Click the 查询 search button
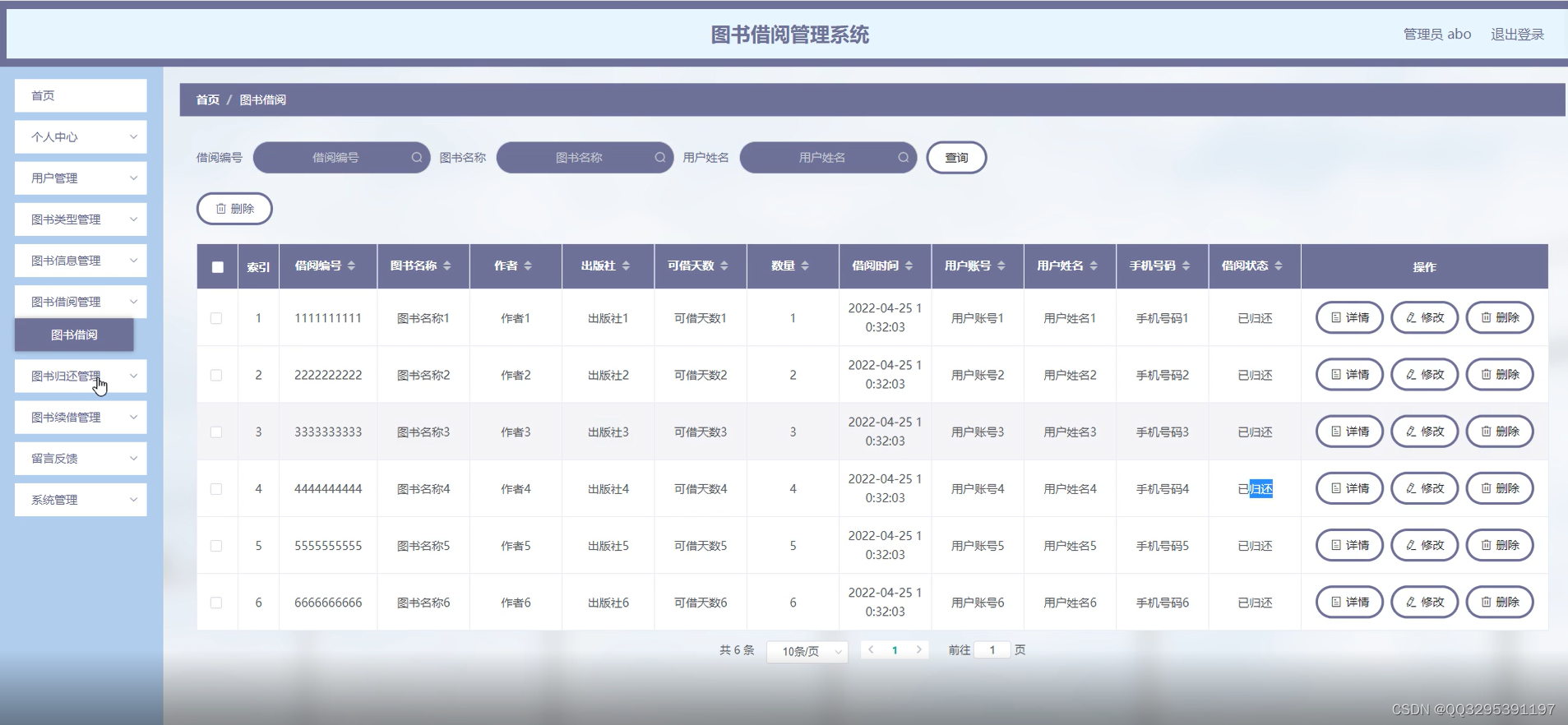The height and width of the screenshot is (725, 1568). pyautogui.click(x=956, y=158)
